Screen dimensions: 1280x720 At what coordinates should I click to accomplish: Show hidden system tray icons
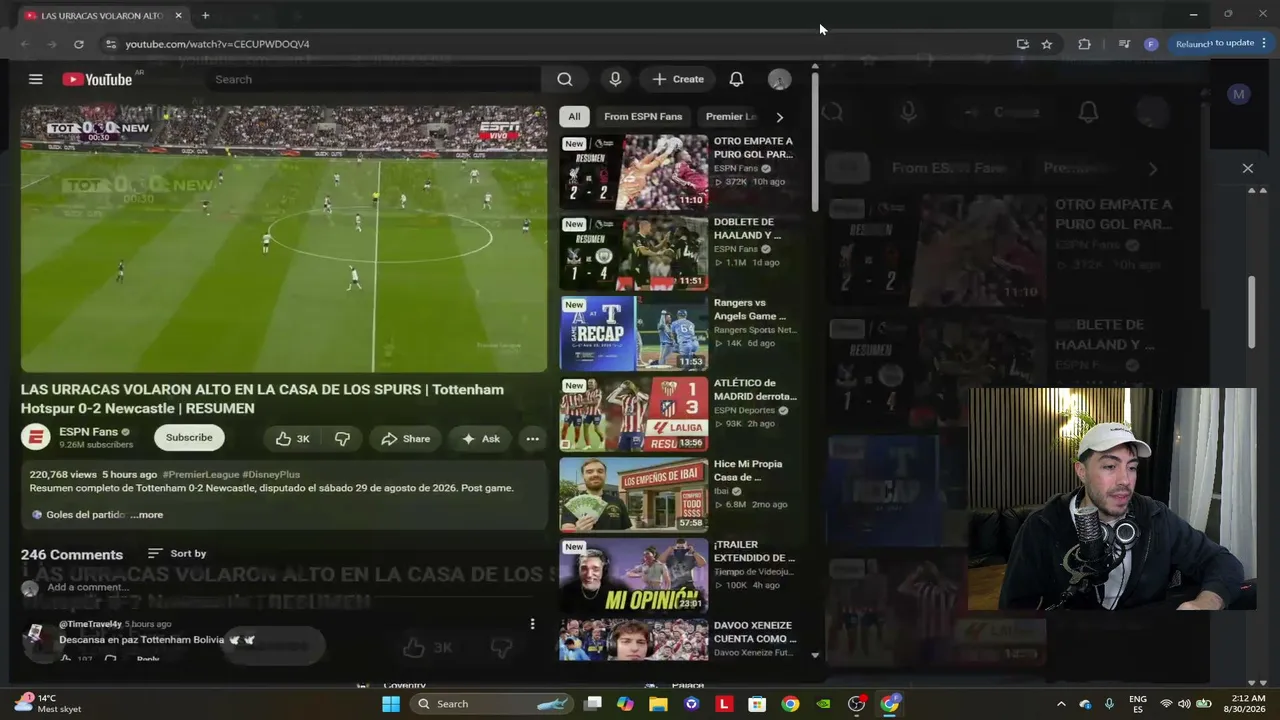[x=1061, y=704]
